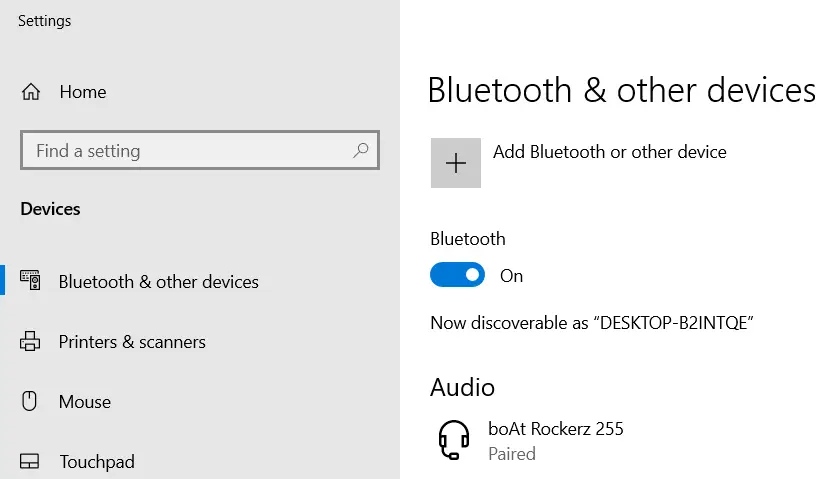
Task: Click the boAt Rockerz headset icon
Action: pos(454,440)
